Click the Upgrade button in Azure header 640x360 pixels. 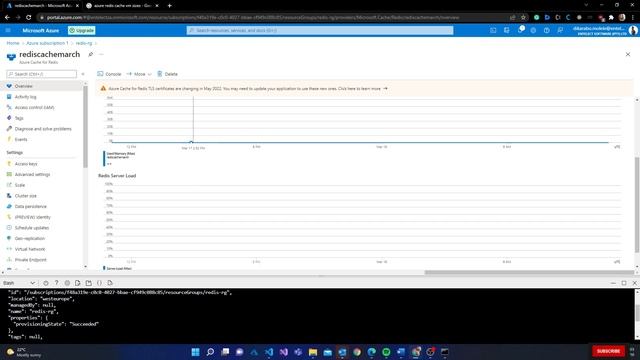click(x=82, y=30)
